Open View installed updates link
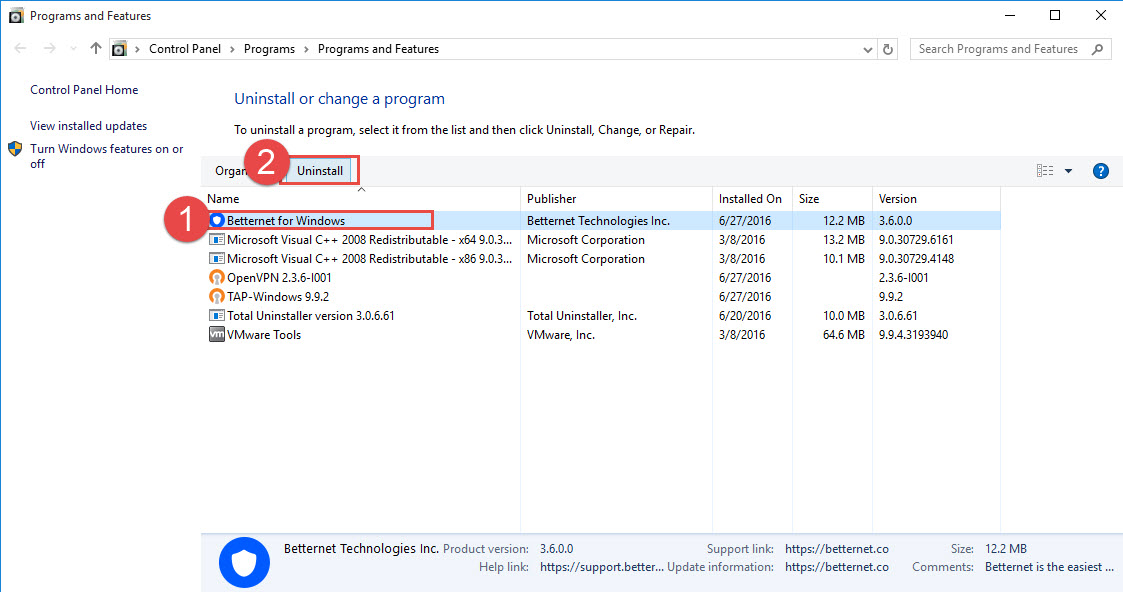 88,125
